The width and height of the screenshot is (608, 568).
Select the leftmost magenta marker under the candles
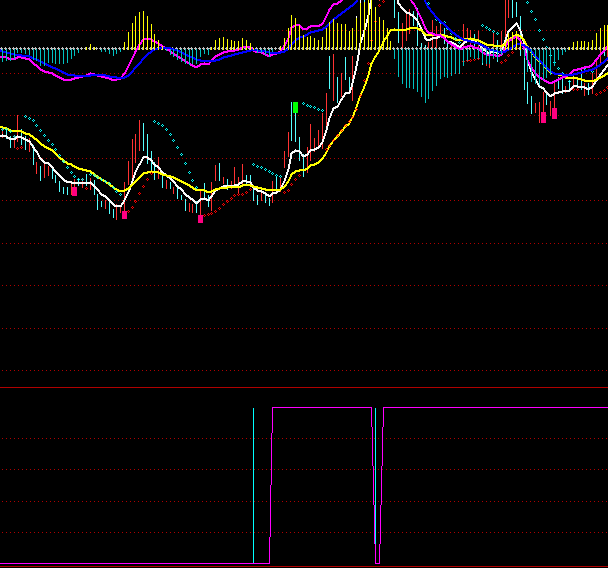74,190
